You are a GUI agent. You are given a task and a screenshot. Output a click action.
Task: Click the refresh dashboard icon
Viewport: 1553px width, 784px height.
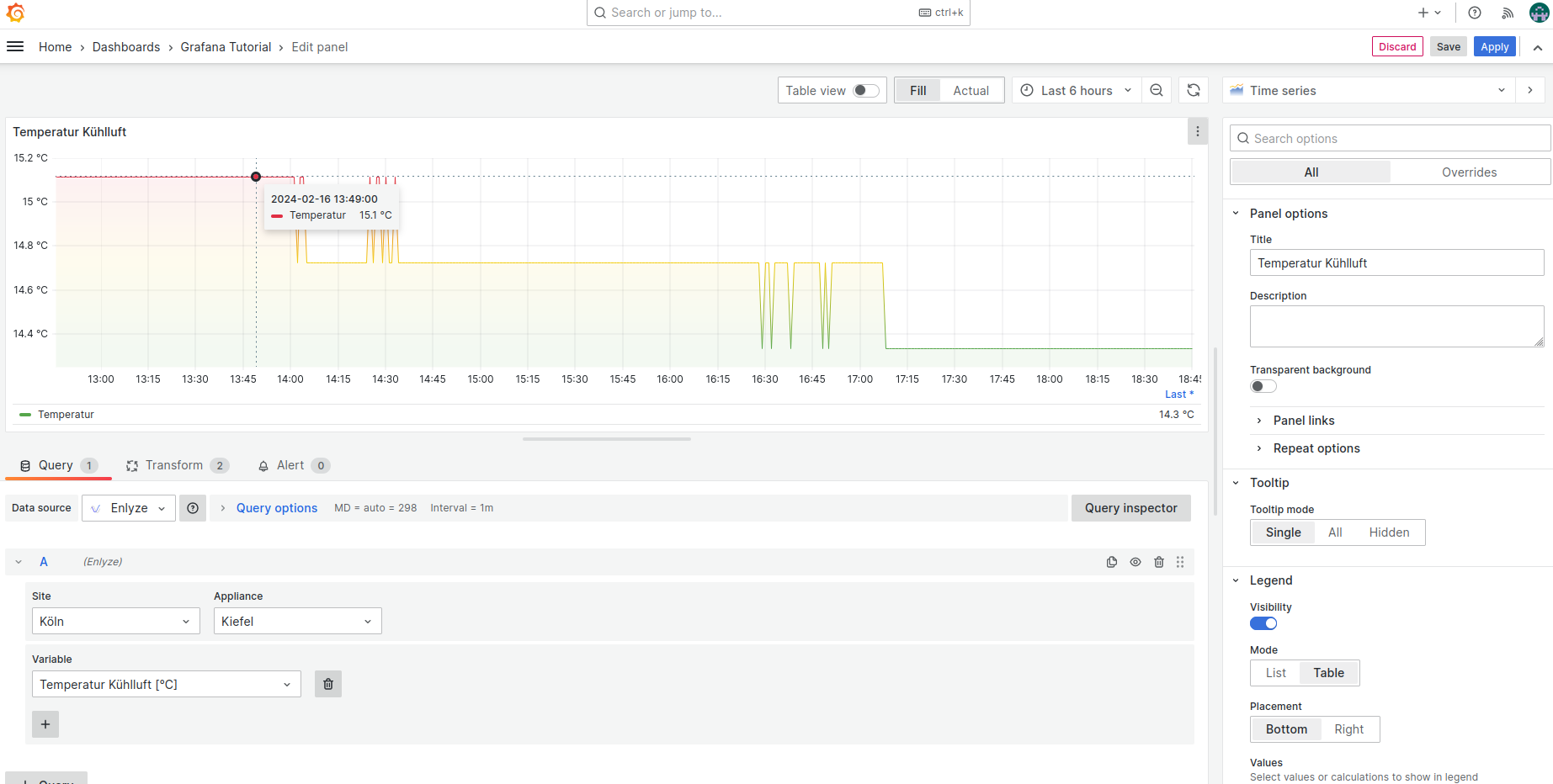(x=1194, y=91)
